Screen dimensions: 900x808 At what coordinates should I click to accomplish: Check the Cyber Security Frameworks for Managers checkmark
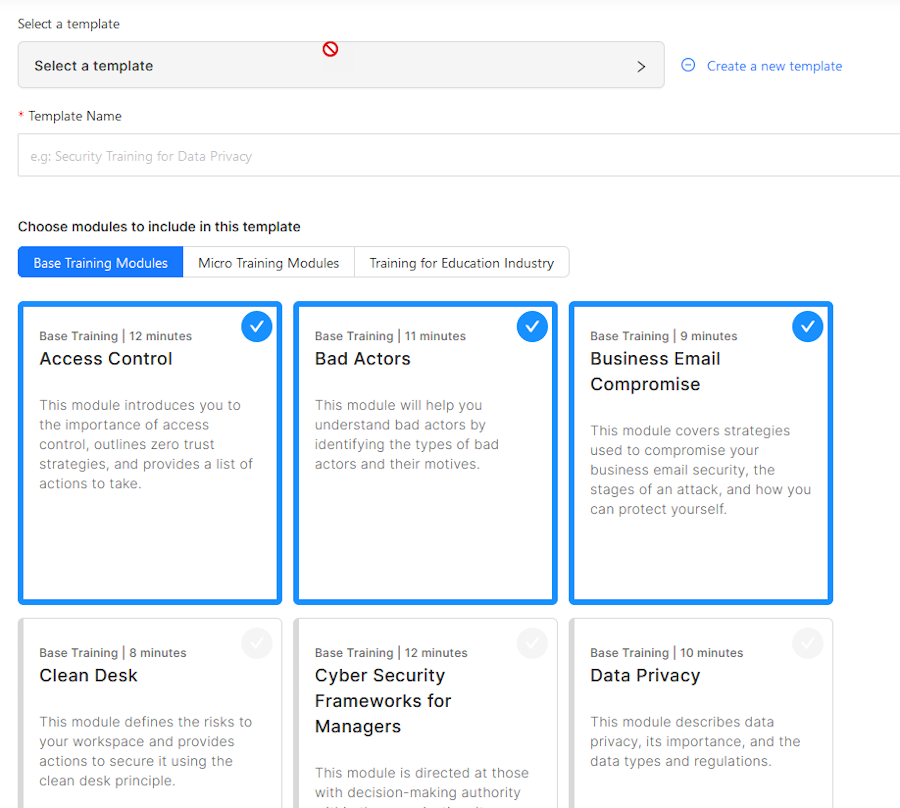click(x=532, y=643)
